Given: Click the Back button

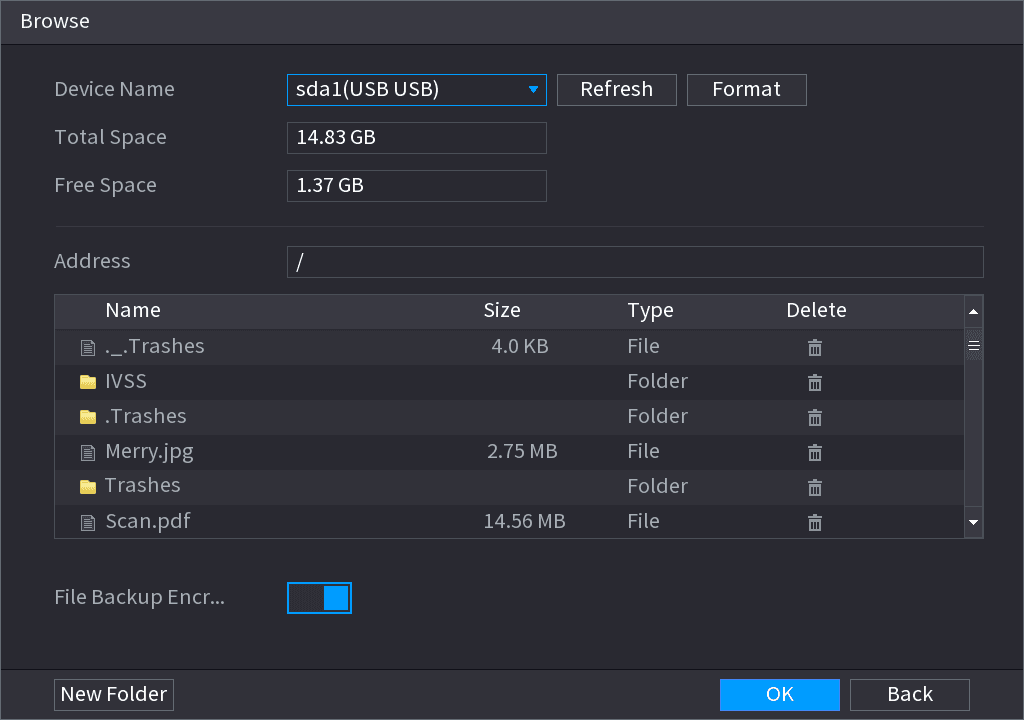Looking at the screenshot, I should click(x=910, y=694).
